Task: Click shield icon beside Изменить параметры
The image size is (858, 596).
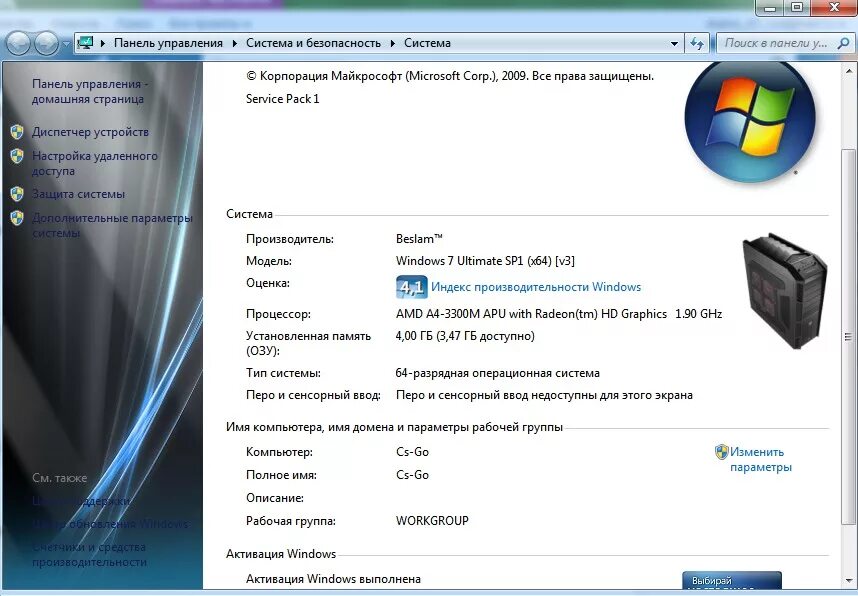Action: coord(722,452)
